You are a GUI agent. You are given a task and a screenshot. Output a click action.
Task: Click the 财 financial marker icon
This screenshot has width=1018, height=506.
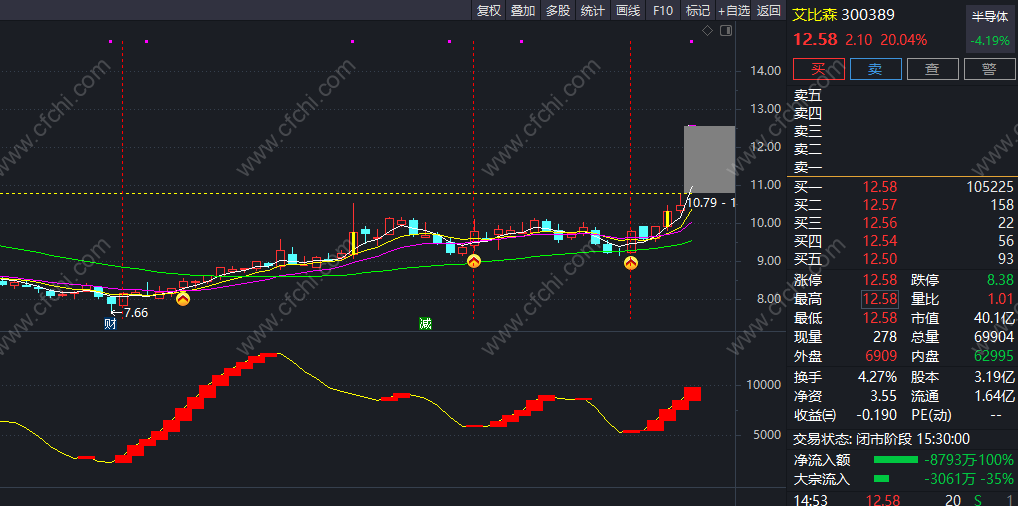(x=110, y=323)
